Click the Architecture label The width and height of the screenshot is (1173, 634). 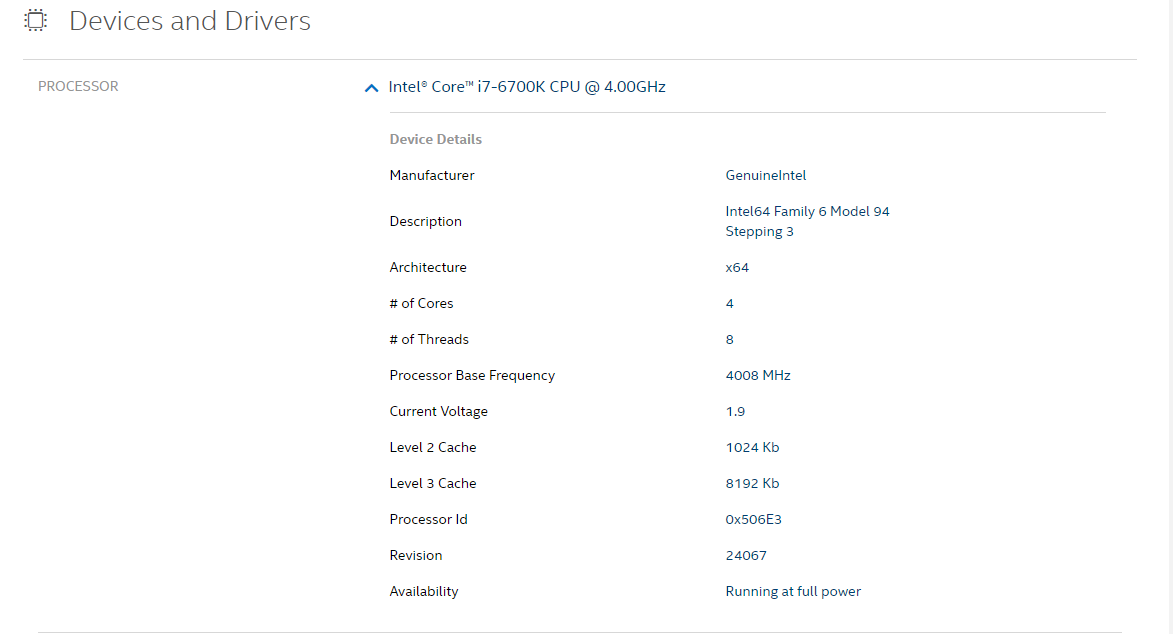coord(428,267)
